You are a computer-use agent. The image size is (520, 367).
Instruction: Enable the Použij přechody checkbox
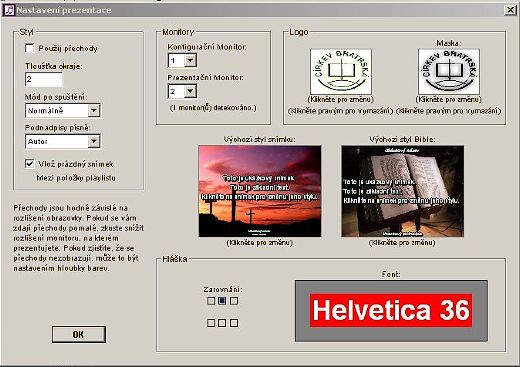[30, 48]
